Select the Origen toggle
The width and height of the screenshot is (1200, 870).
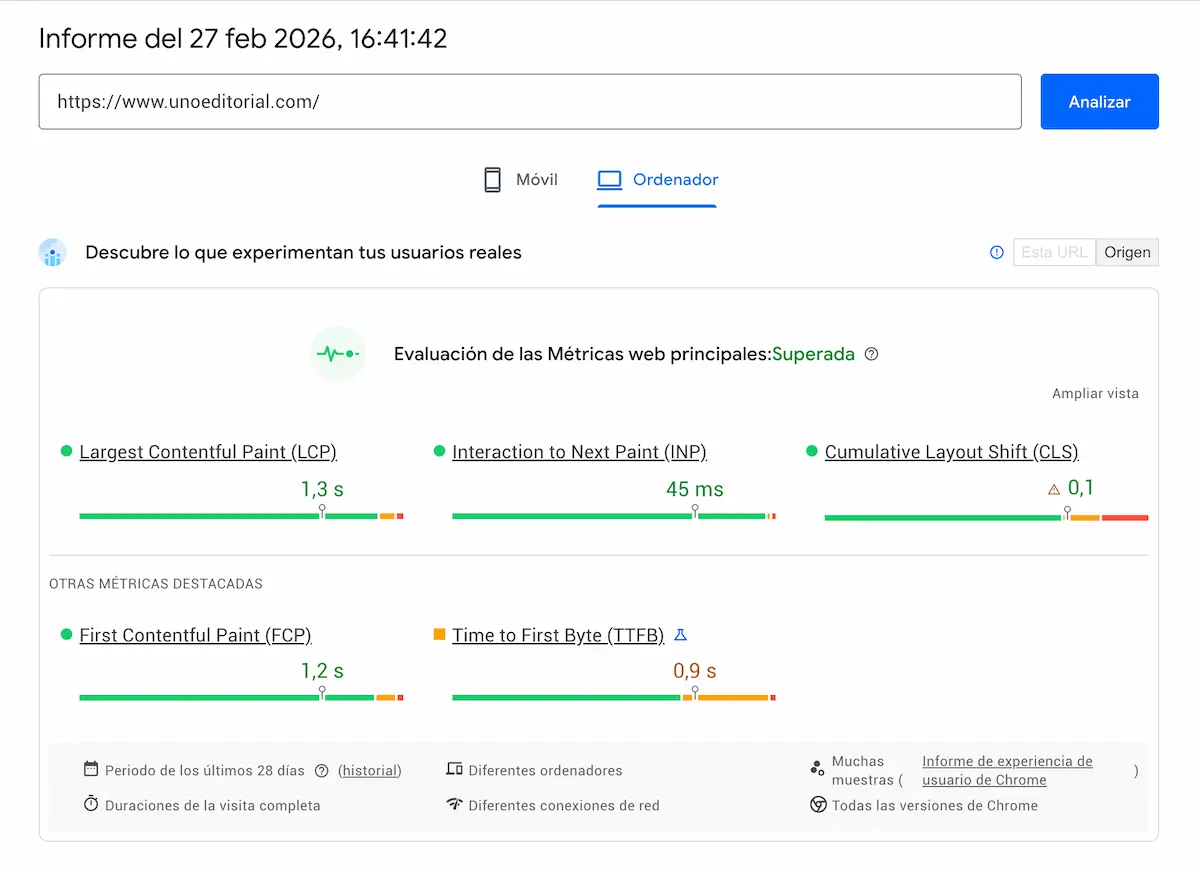(1127, 252)
